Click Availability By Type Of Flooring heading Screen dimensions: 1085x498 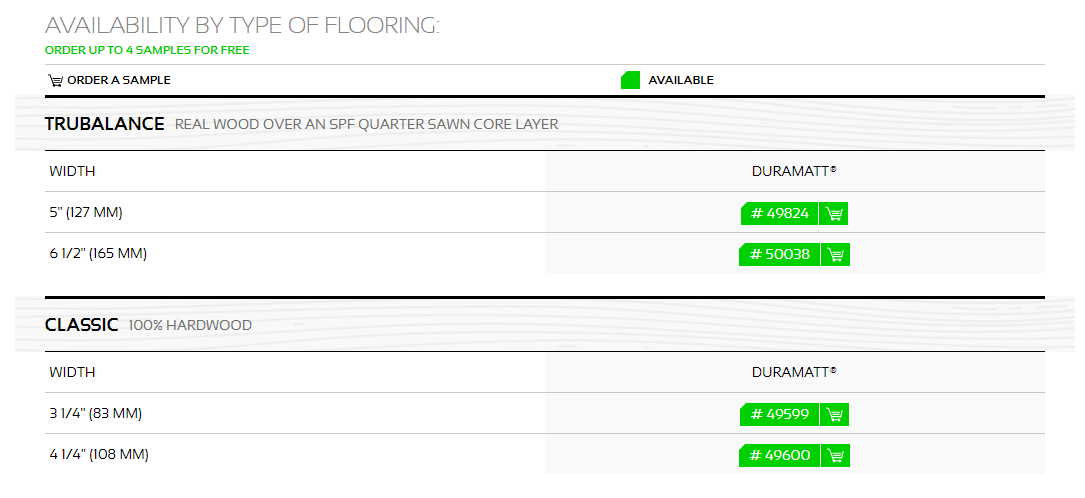[x=242, y=26]
